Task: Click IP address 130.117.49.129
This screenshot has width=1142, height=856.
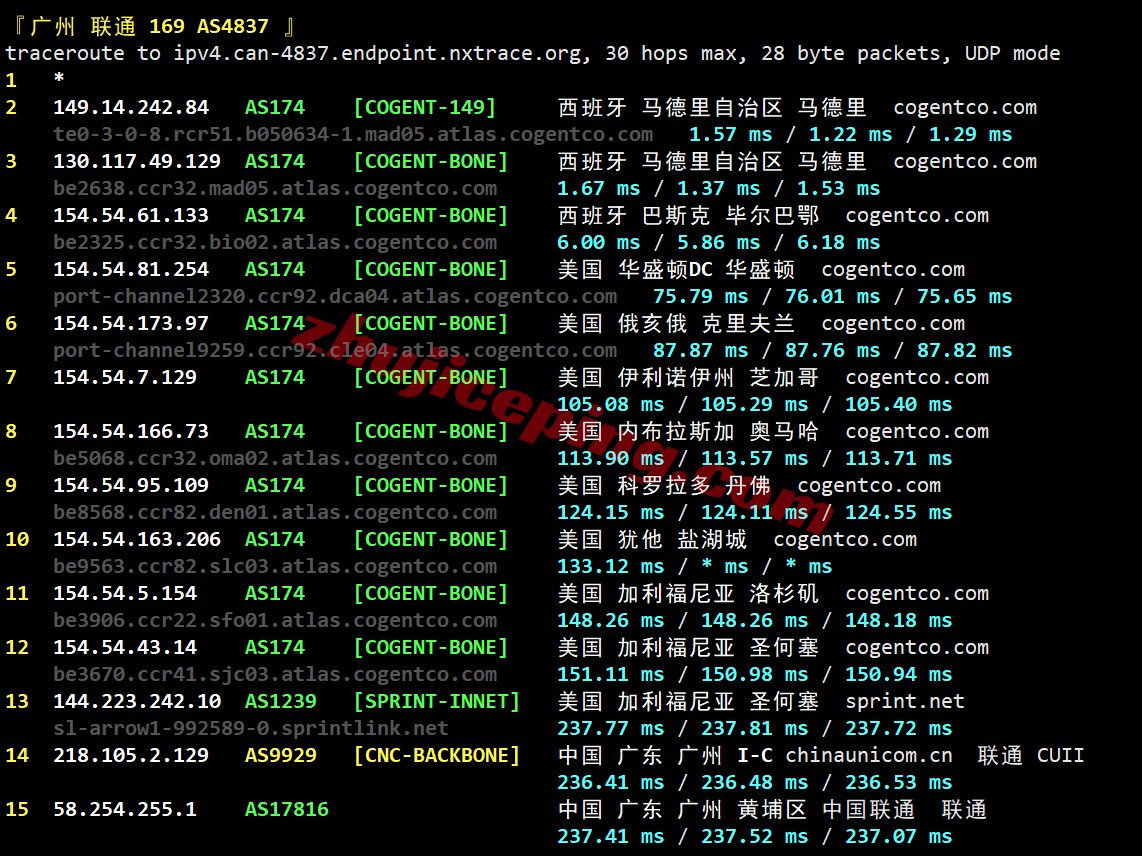Action: click(x=137, y=162)
